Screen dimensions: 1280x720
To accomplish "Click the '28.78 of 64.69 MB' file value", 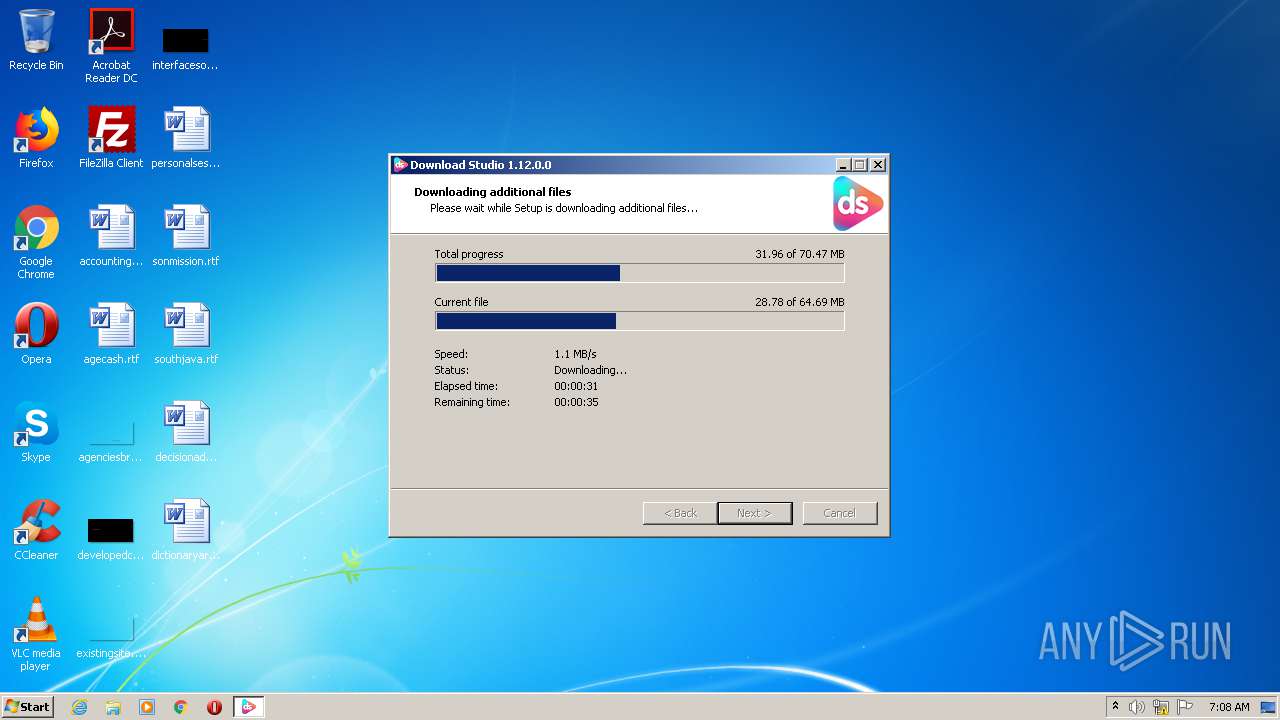I will [800, 302].
